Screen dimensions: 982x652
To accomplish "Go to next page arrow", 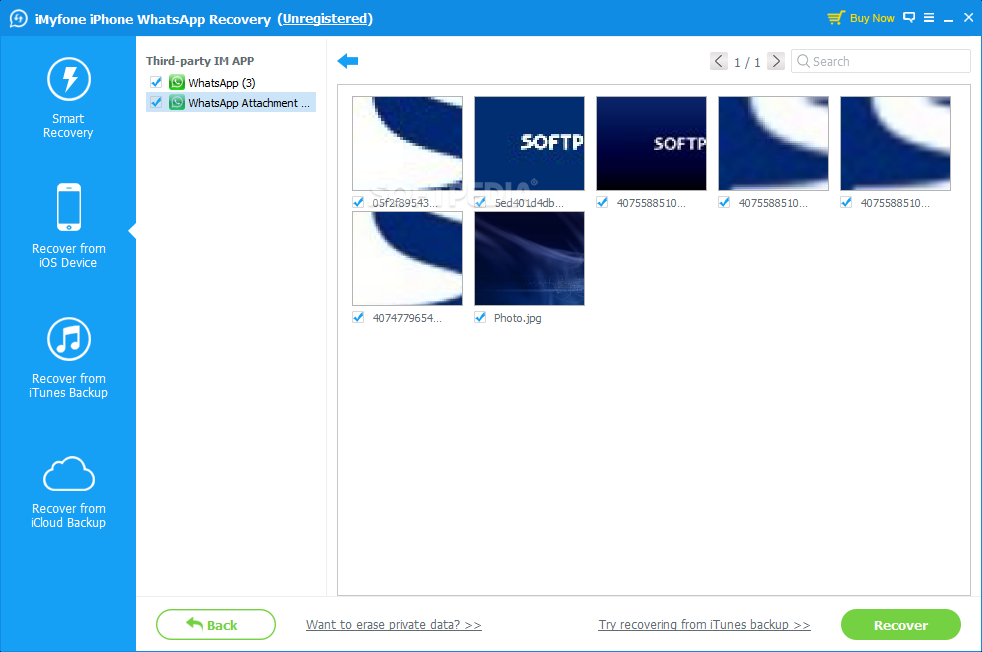I will click(x=775, y=61).
